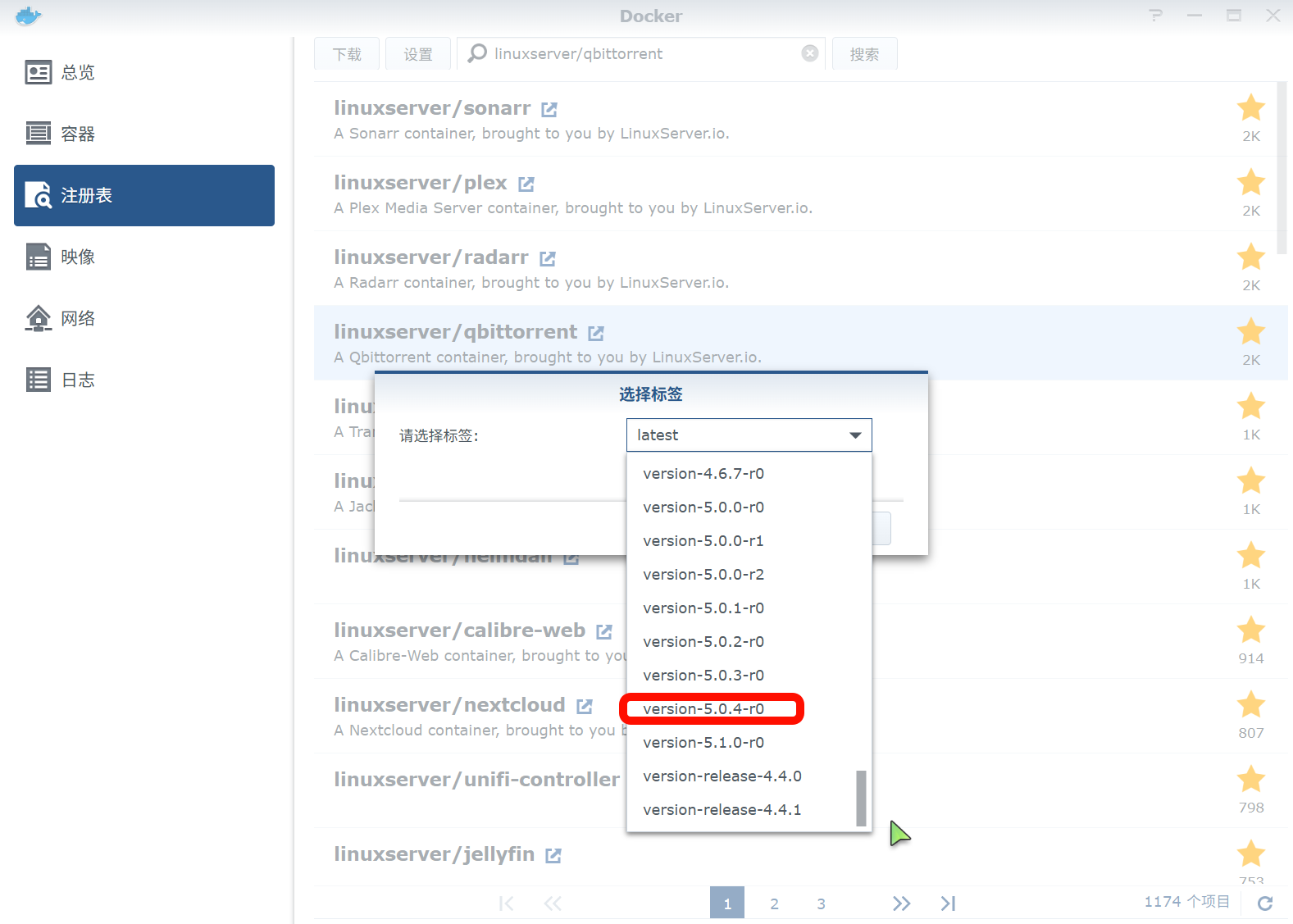Go to results page 2
The image size is (1293, 924).
pyautogui.click(x=774, y=904)
